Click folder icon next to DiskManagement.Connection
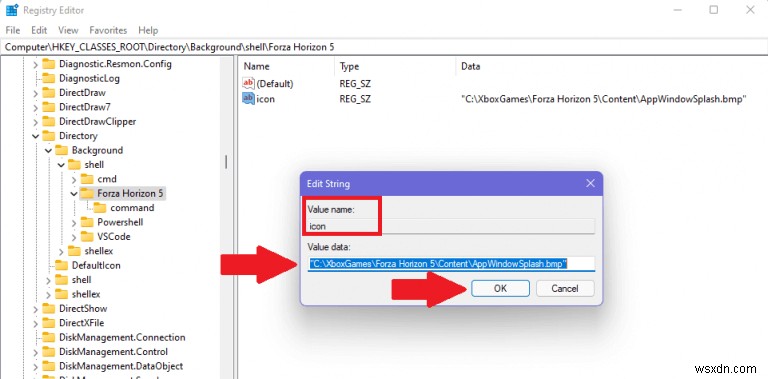Image resolution: width=768 pixels, height=379 pixels. click(x=48, y=337)
